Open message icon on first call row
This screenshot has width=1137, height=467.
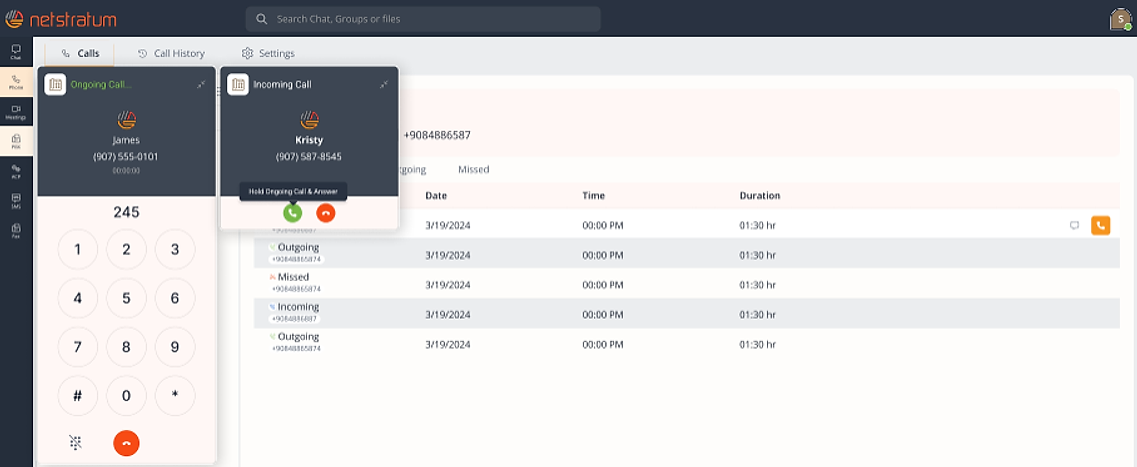coord(1075,226)
